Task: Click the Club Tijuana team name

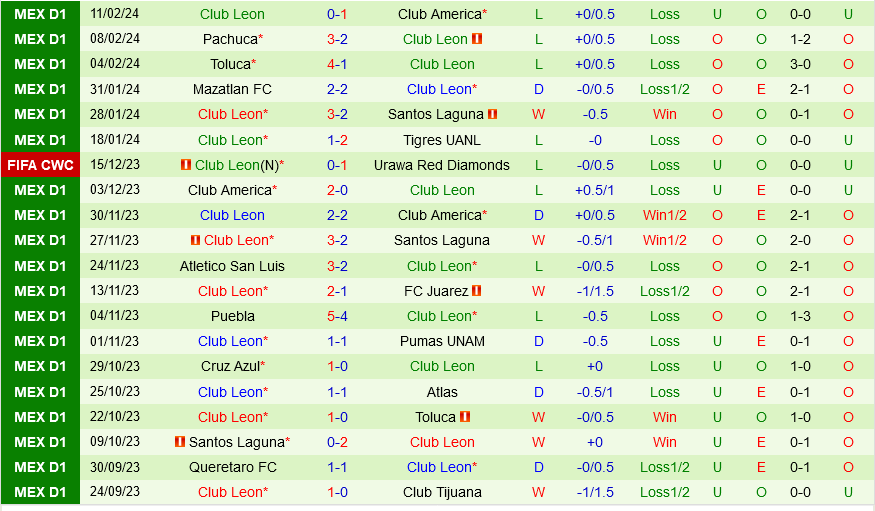Action: point(442,492)
